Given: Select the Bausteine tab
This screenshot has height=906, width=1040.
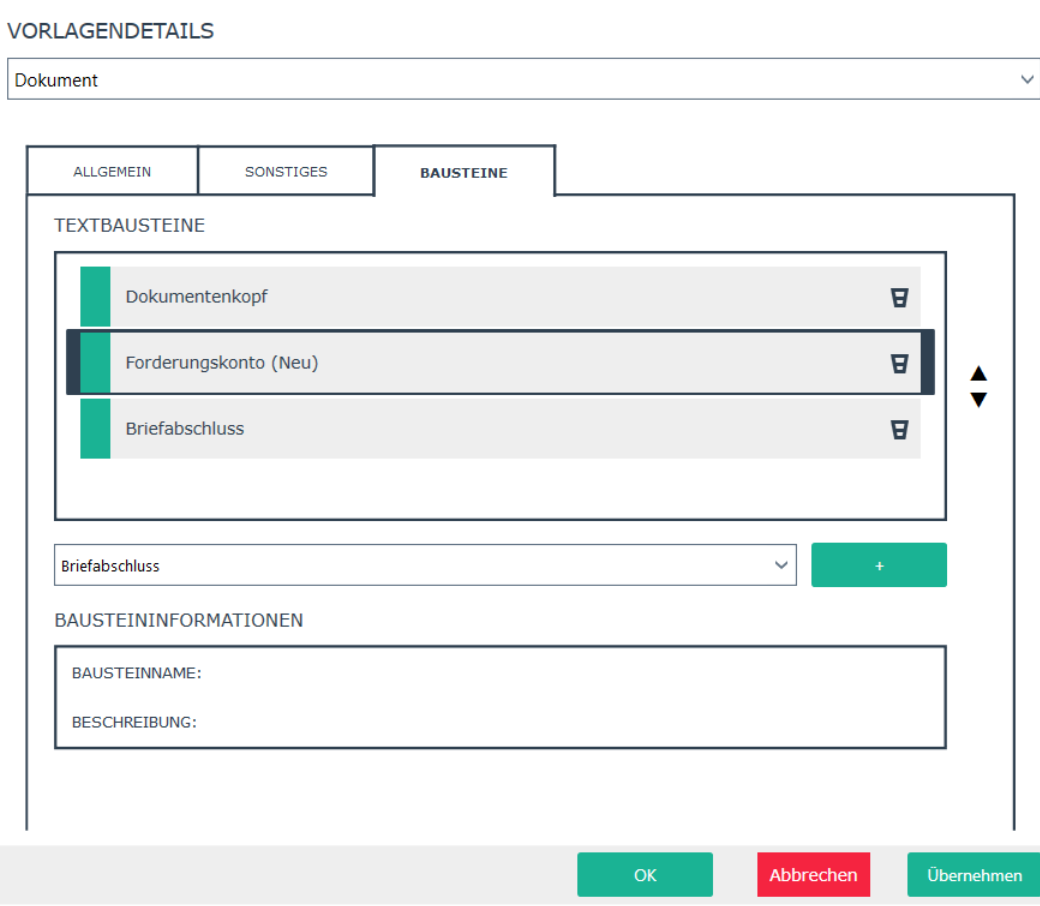Looking at the screenshot, I should [464, 172].
